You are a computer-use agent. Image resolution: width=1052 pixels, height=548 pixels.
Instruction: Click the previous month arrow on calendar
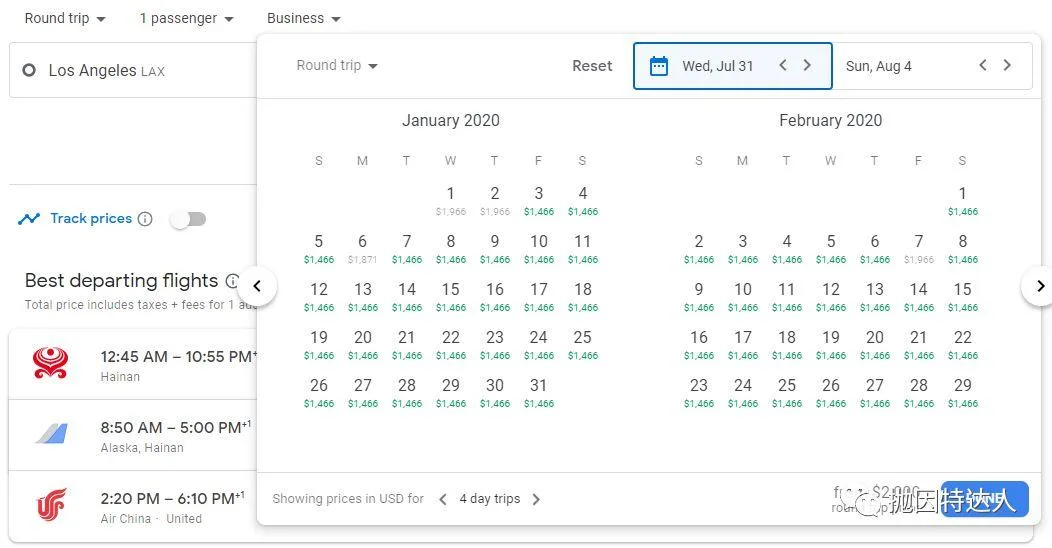(x=257, y=286)
